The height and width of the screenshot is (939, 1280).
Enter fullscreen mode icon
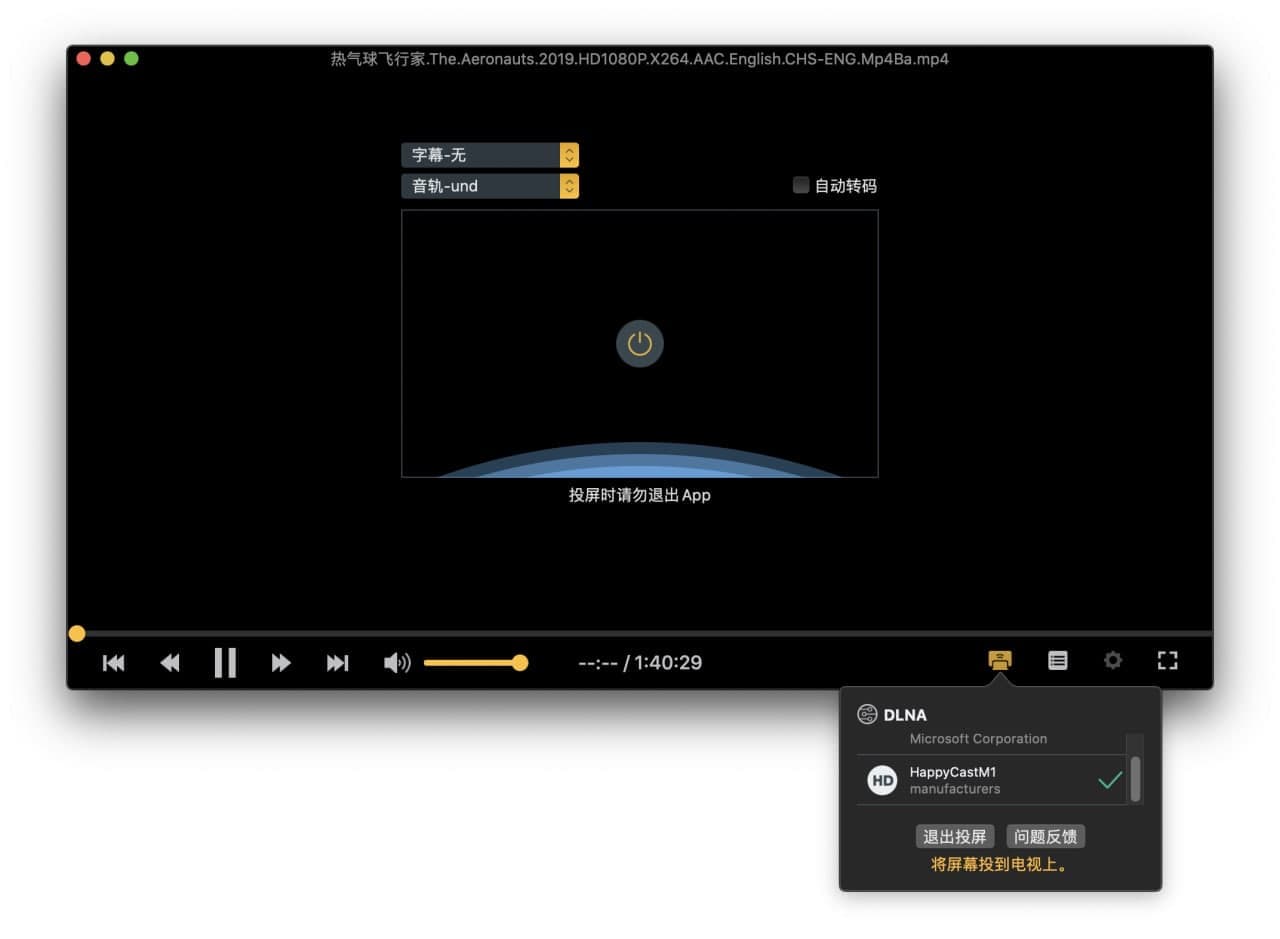pyautogui.click(x=1167, y=660)
